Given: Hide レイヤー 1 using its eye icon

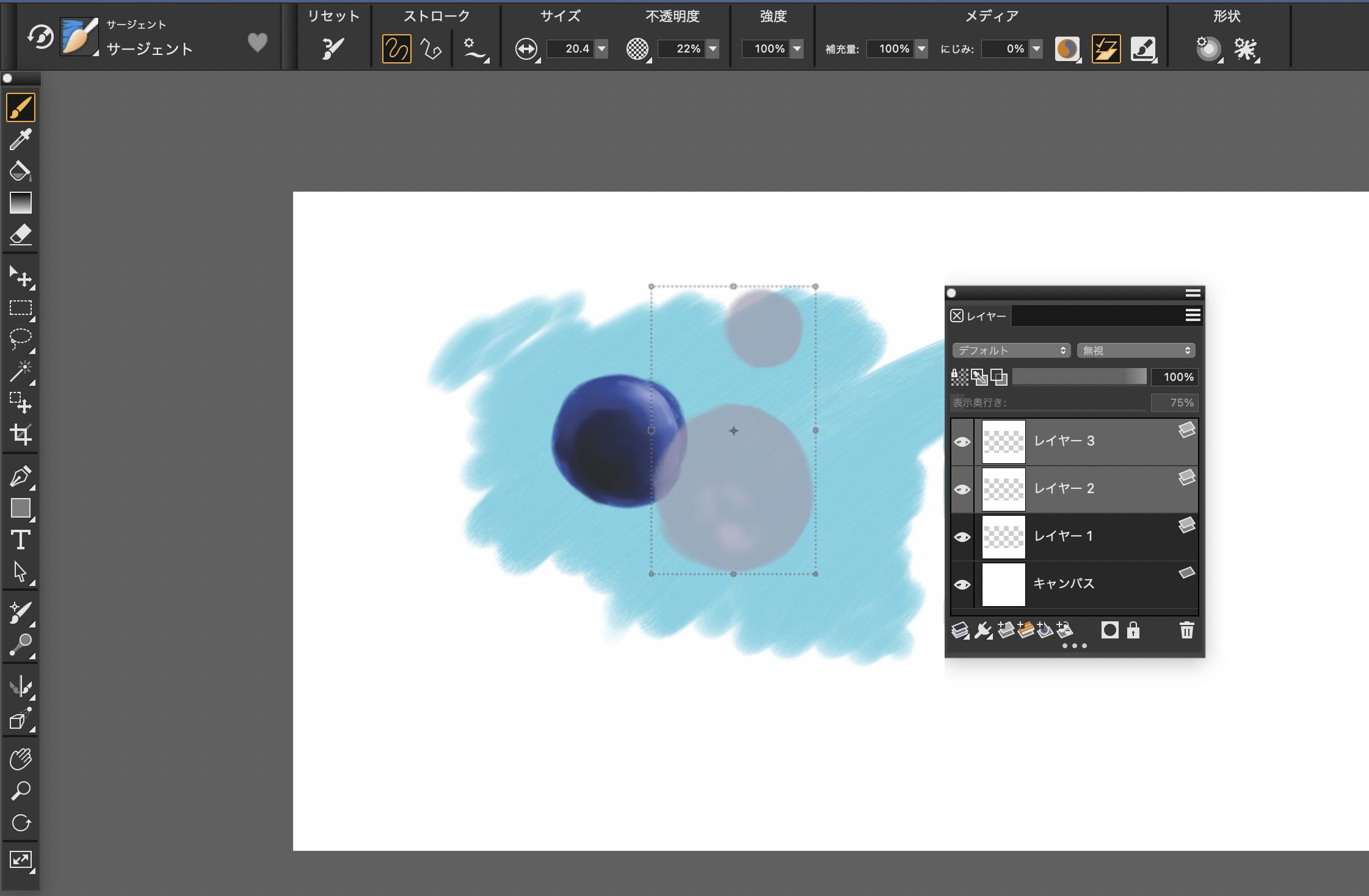Looking at the screenshot, I should click(962, 537).
